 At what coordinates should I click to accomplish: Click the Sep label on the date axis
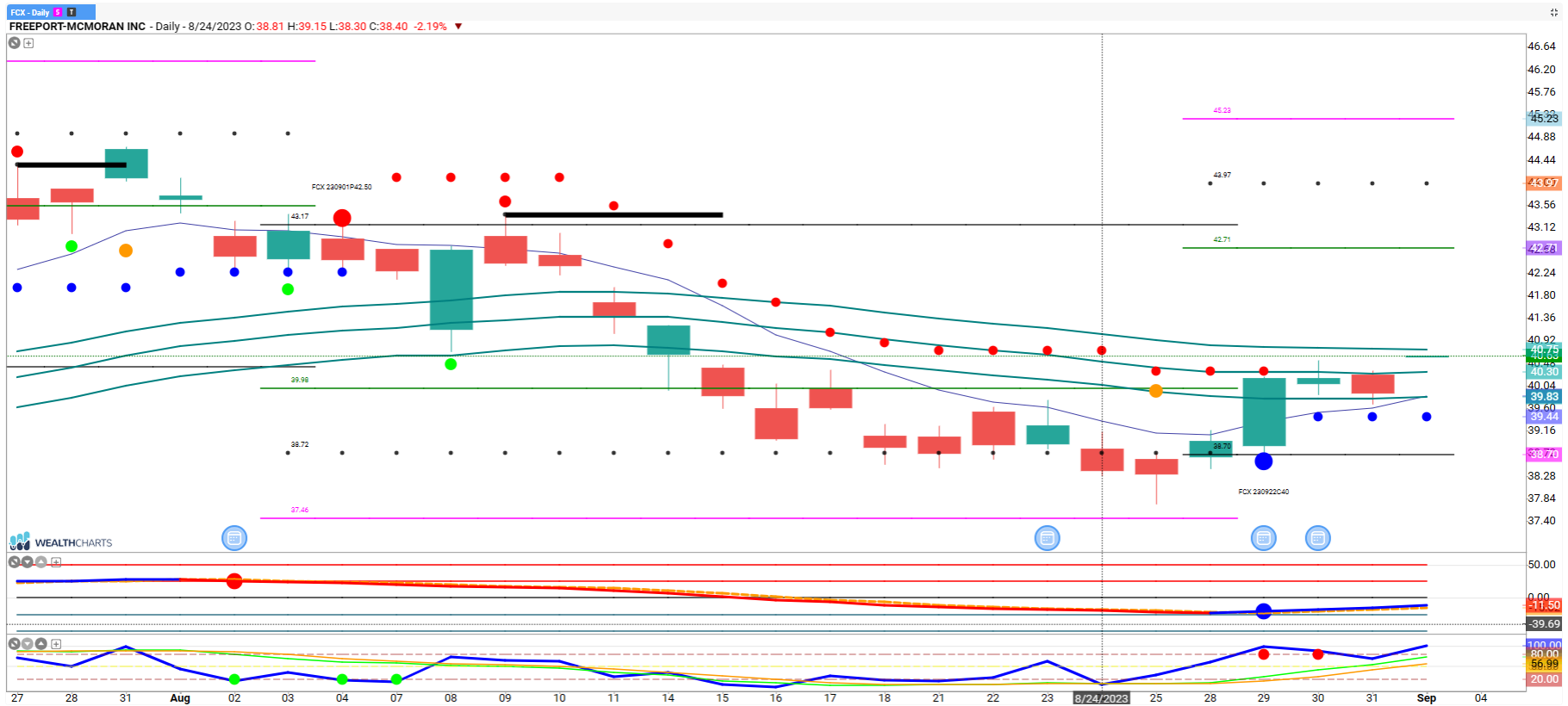pos(1427,698)
